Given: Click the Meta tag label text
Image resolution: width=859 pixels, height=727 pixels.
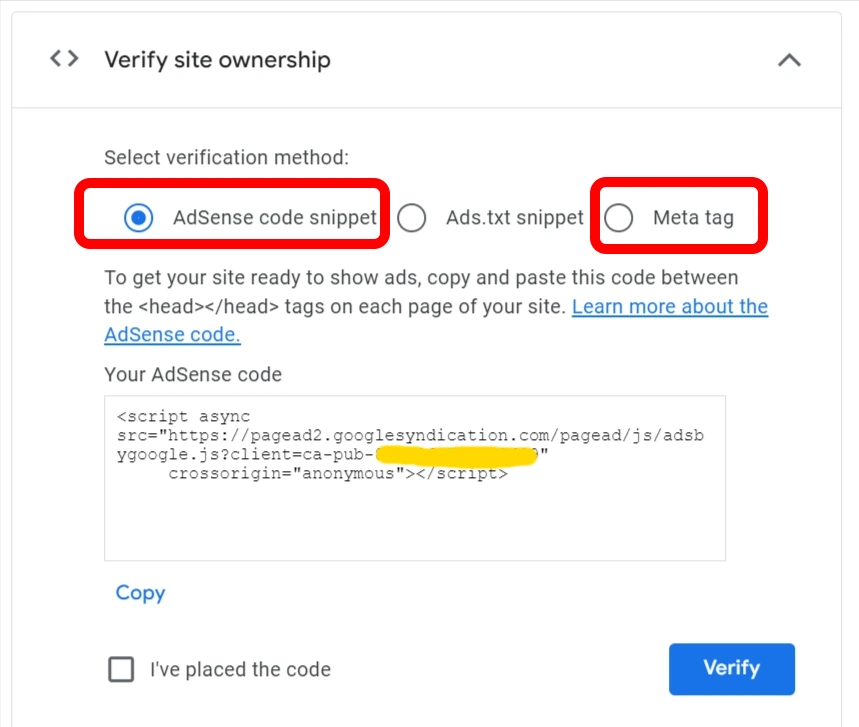Looking at the screenshot, I should point(693,217).
